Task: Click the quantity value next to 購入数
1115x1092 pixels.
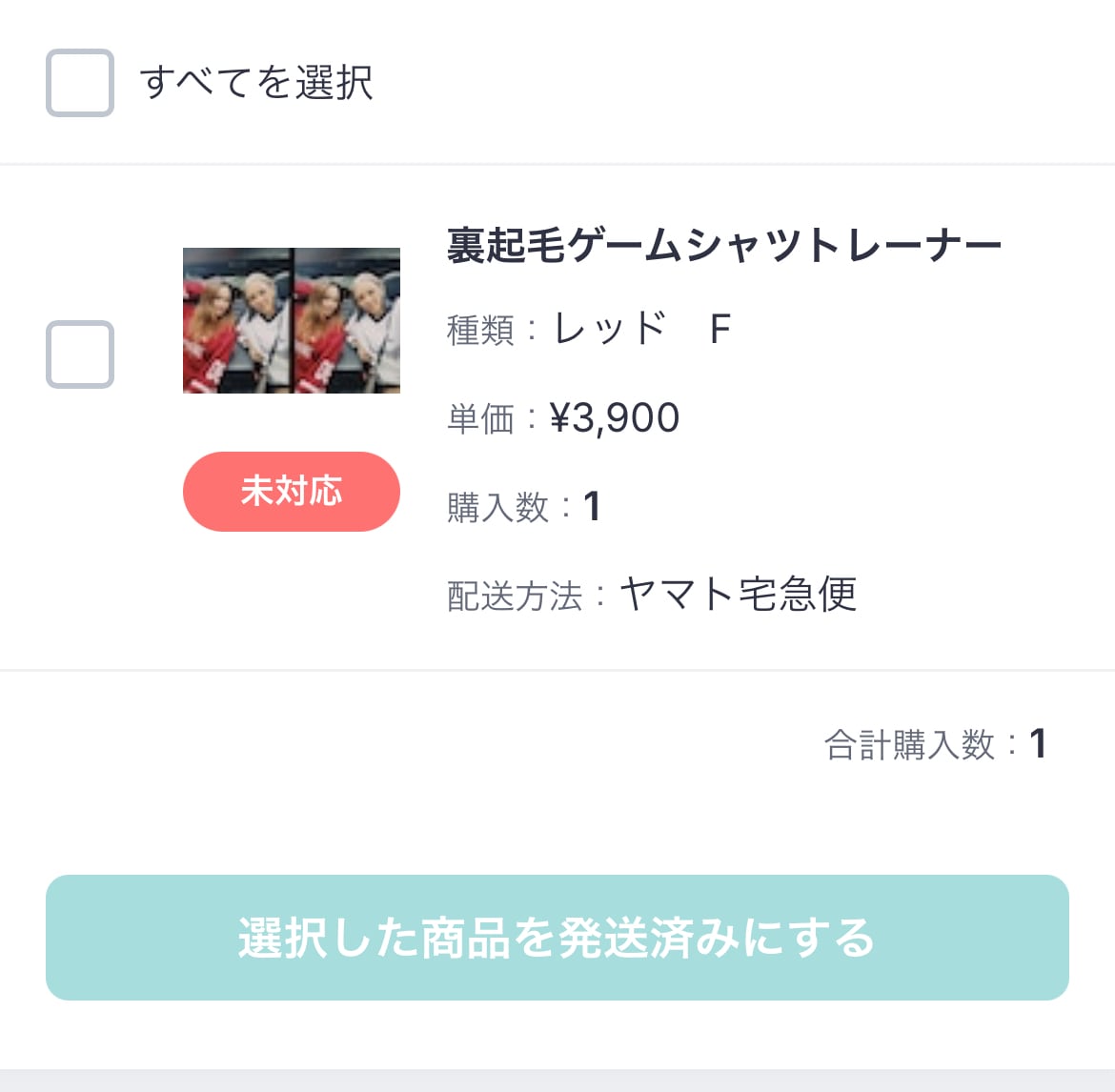Action: [x=592, y=507]
